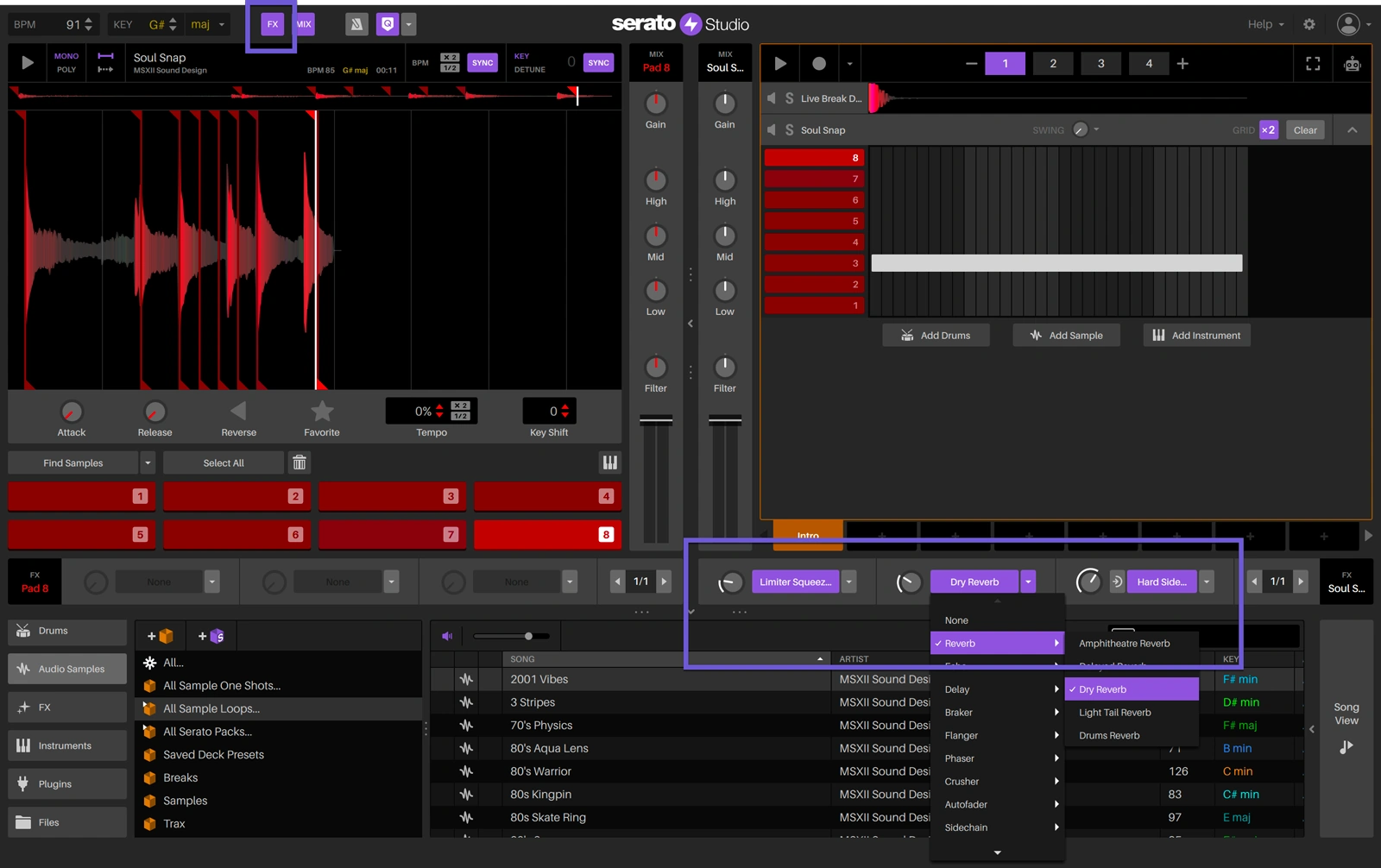Select scene 4 tab
The height and width of the screenshot is (868, 1381).
click(x=1149, y=63)
